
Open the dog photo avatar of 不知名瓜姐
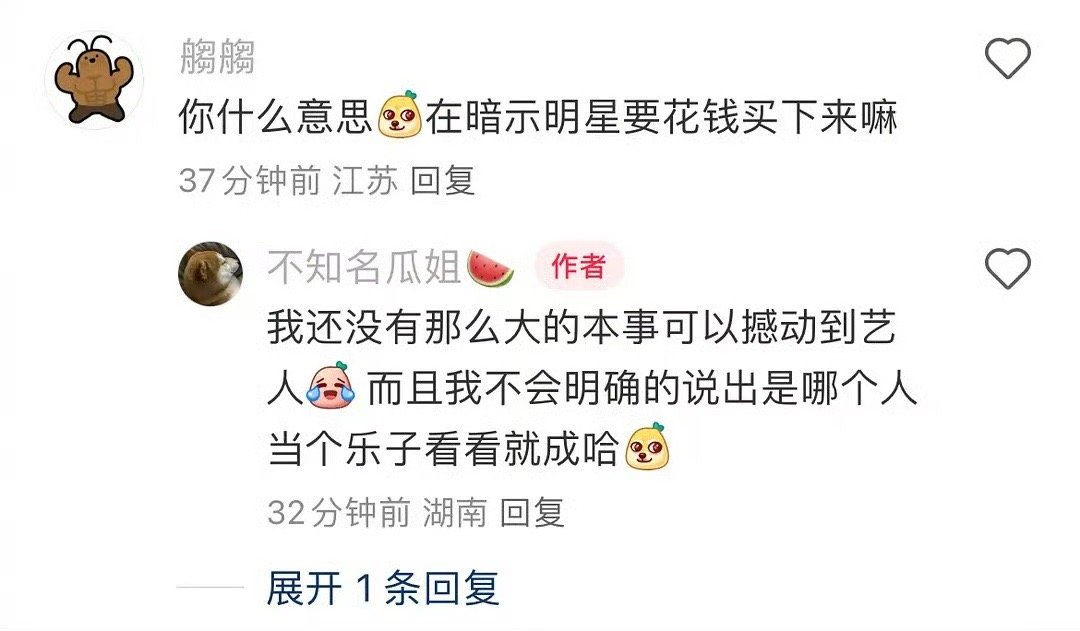pos(211,273)
